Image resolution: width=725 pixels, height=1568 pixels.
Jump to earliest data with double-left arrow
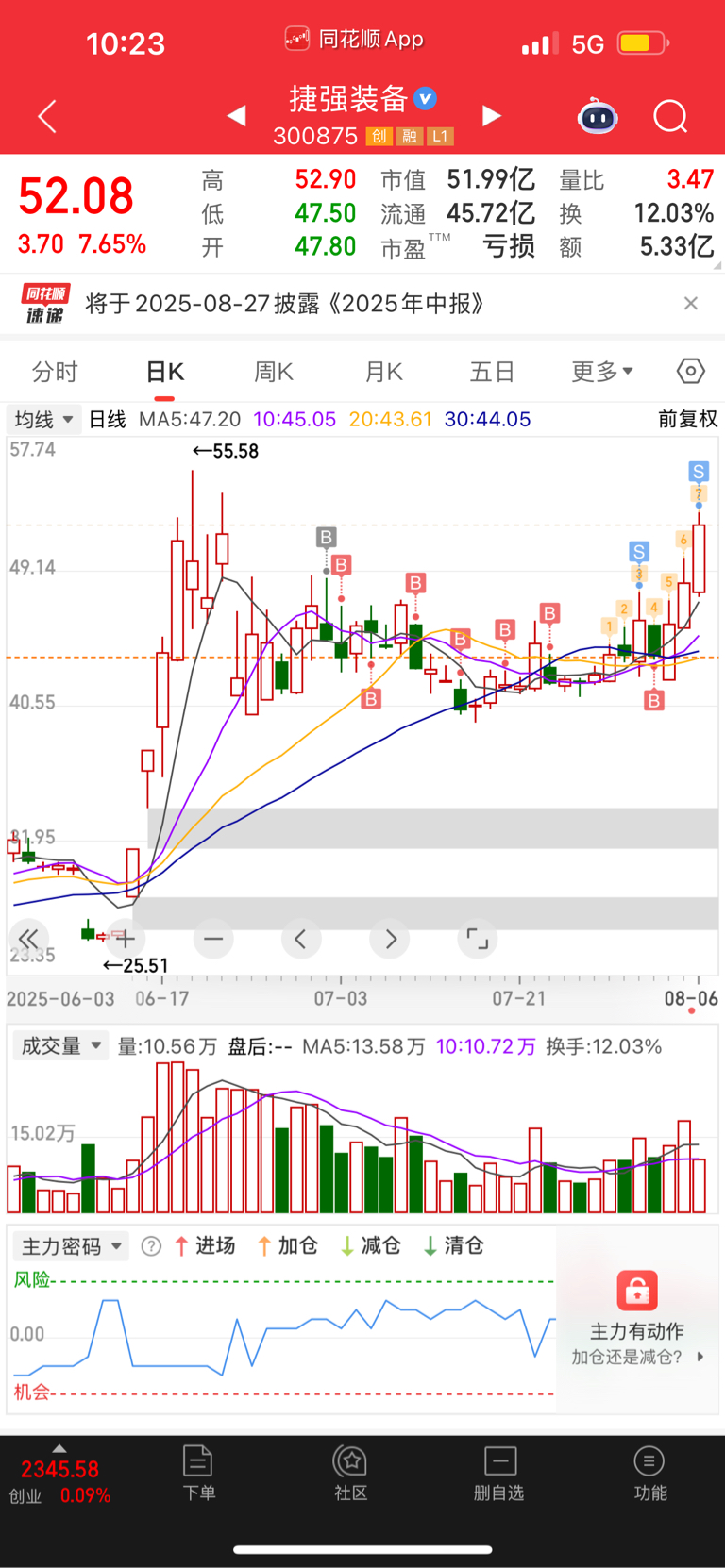(28, 939)
